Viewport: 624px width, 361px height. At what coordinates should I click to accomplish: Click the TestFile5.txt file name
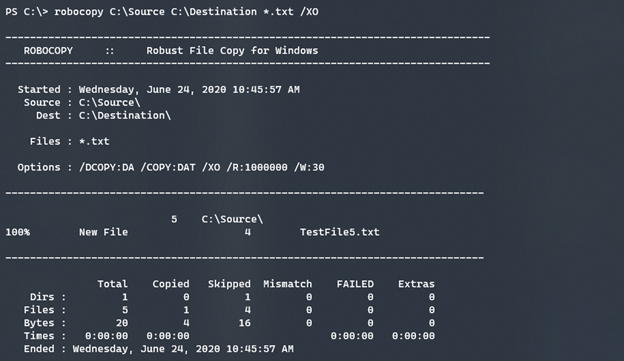point(339,232)
